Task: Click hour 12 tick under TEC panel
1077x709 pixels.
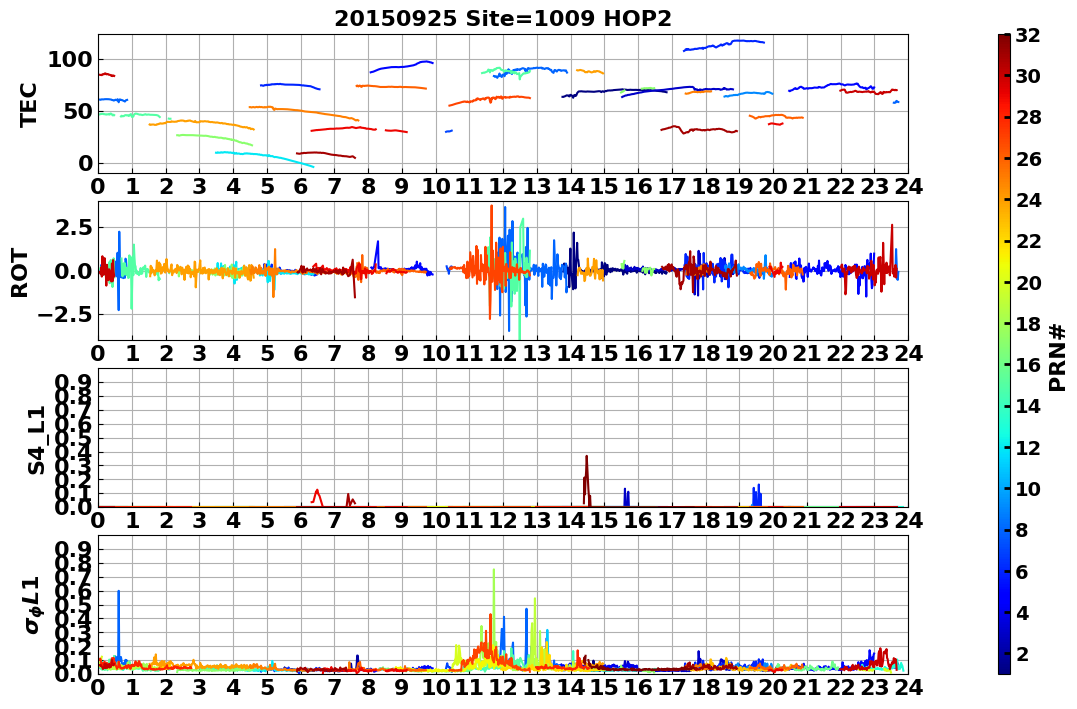Action: (503, 186)
